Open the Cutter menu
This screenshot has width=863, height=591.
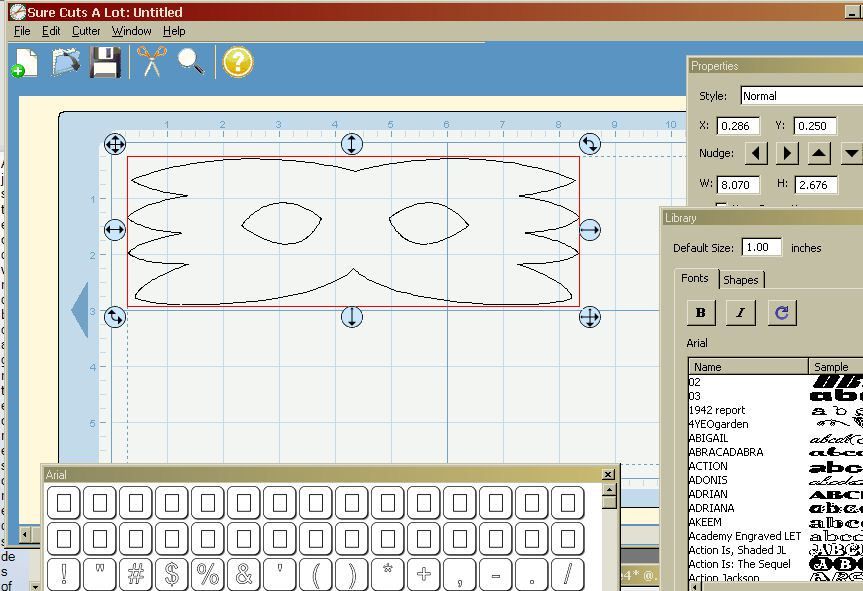coord(86,31)
